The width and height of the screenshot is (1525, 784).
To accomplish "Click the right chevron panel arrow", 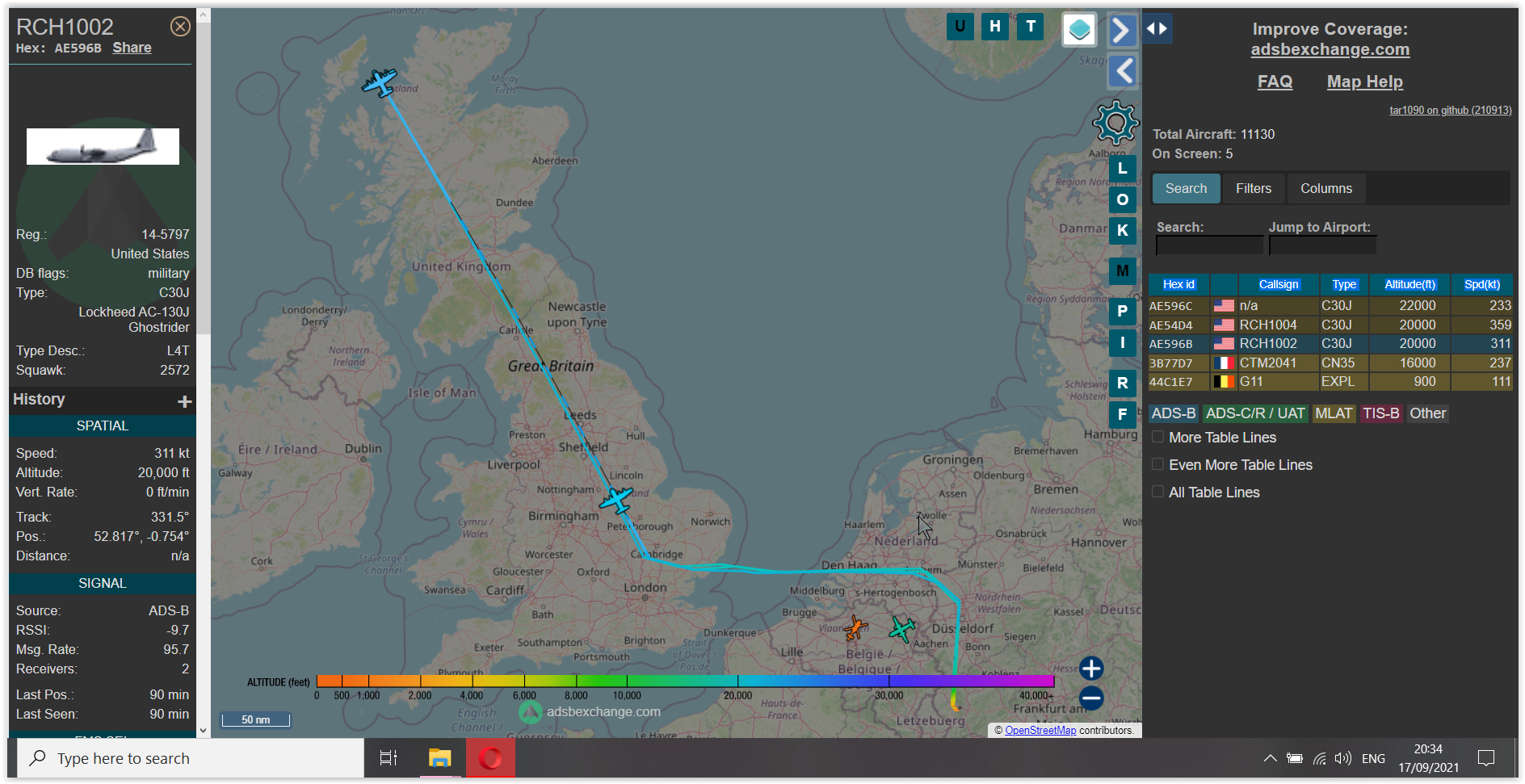I will (1122, 31).
